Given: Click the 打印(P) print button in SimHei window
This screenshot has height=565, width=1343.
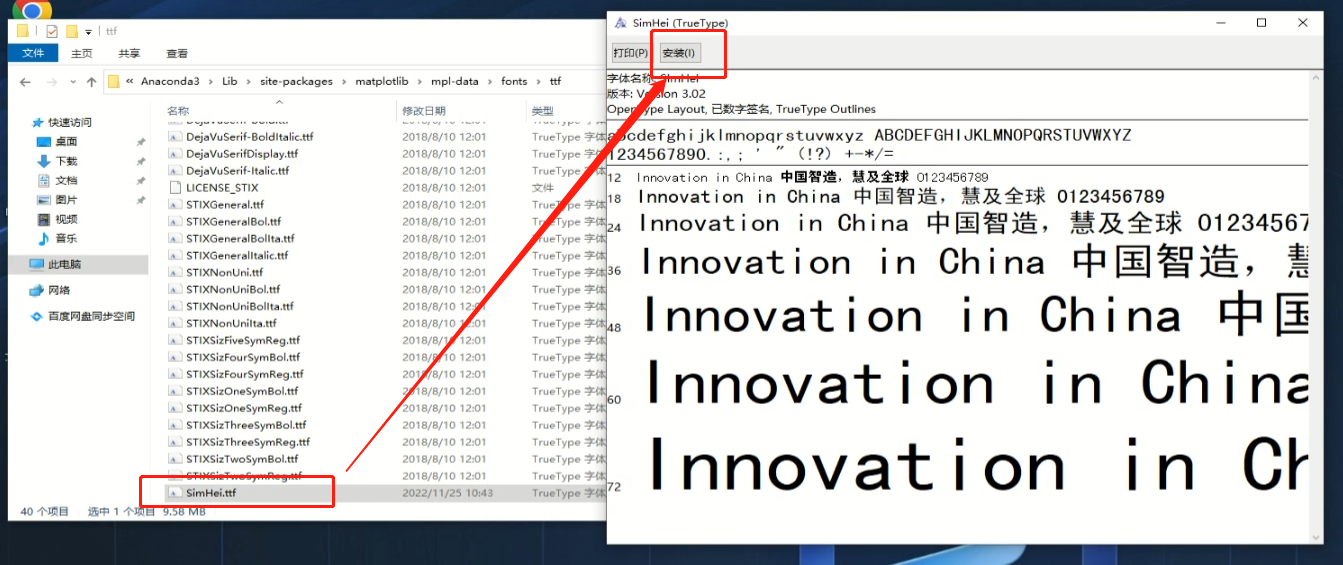Looking at the screenshot, I should coord(630,53).
